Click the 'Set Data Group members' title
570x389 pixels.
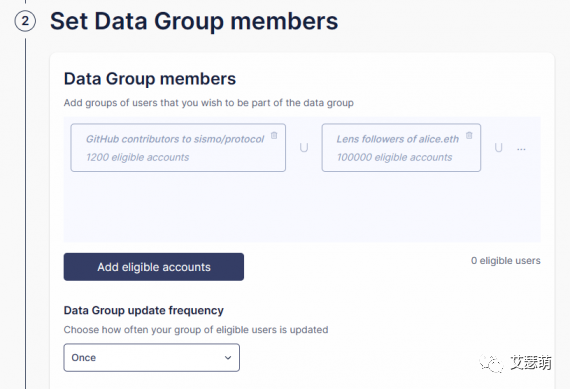(194, 21)
